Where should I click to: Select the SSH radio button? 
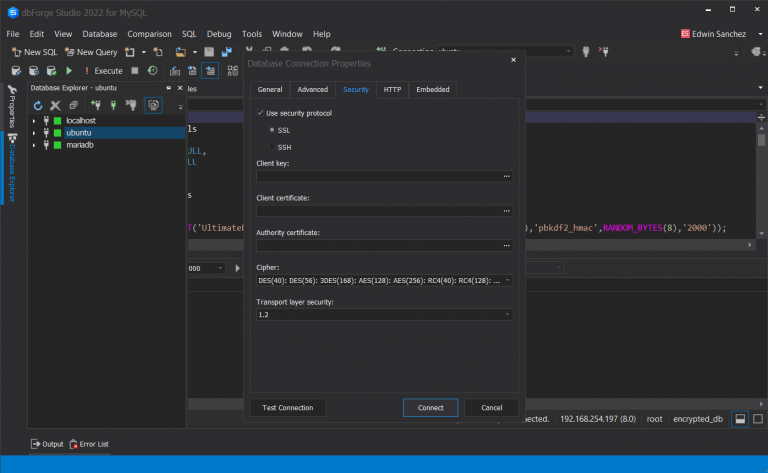pos(271,147)
